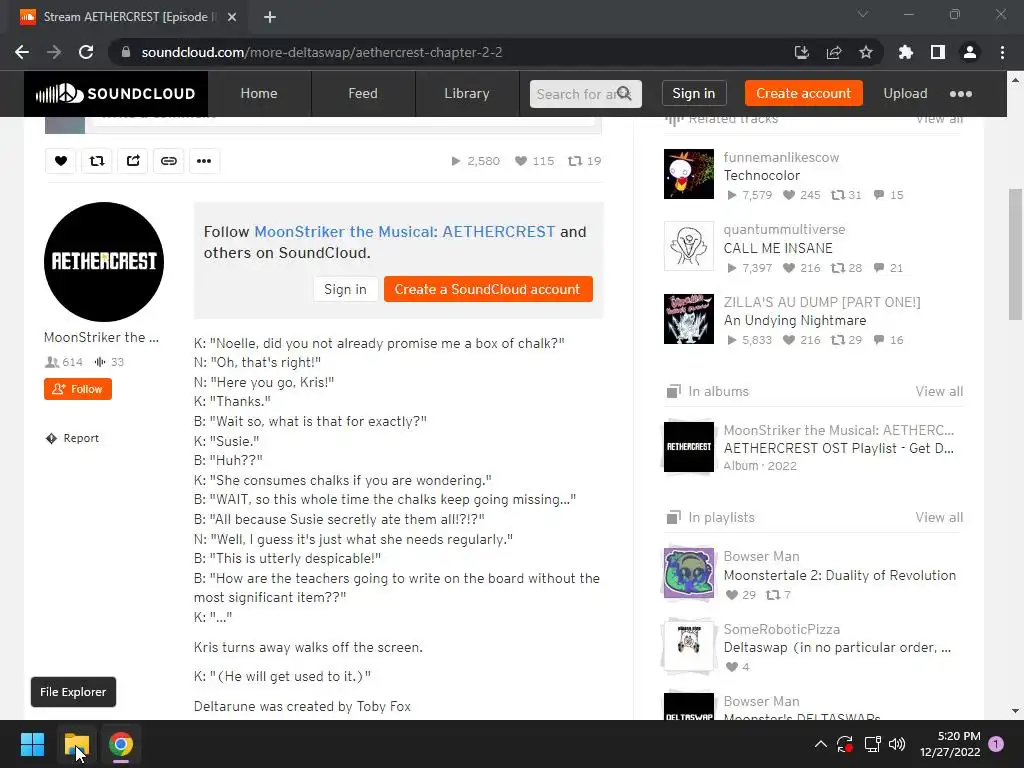Open Technocolor track thumbnail
This screenshot has height=768, width=1024.
click(x=689, y=174)
